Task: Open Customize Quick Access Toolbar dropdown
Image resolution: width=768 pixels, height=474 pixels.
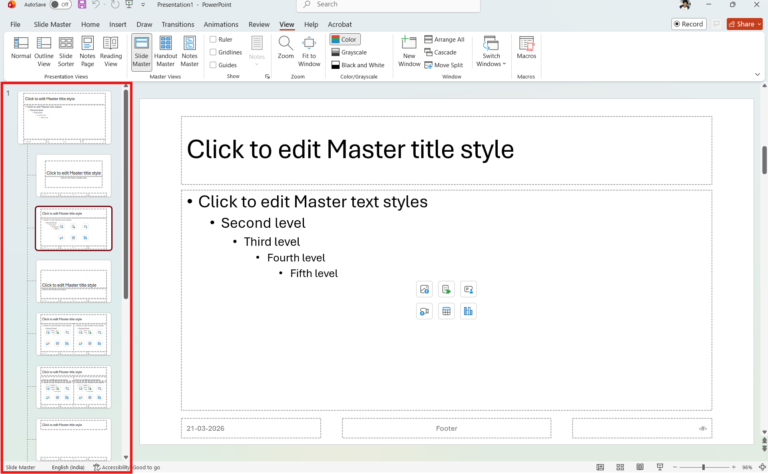Action: (x=143, y=4)
